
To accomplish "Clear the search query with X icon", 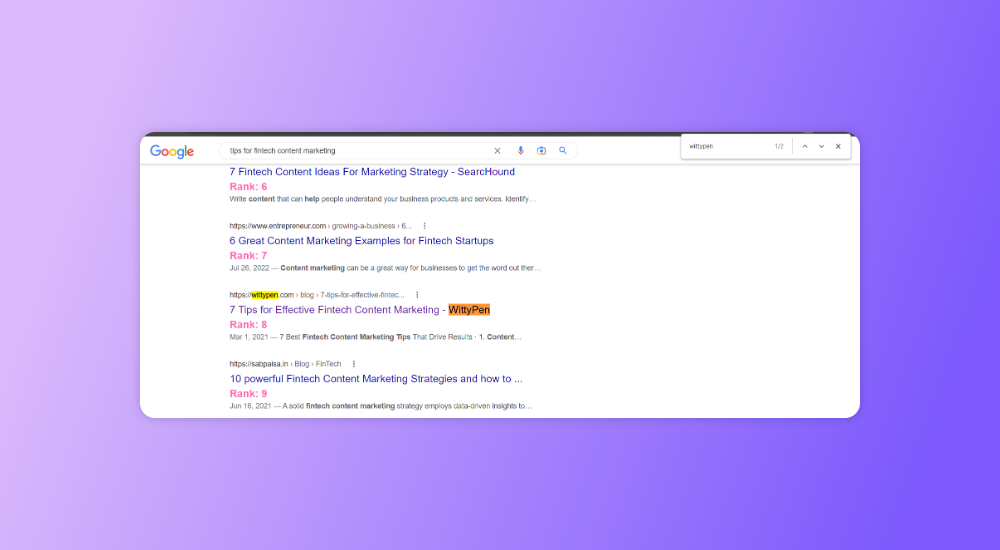I will tap(497, 151).
